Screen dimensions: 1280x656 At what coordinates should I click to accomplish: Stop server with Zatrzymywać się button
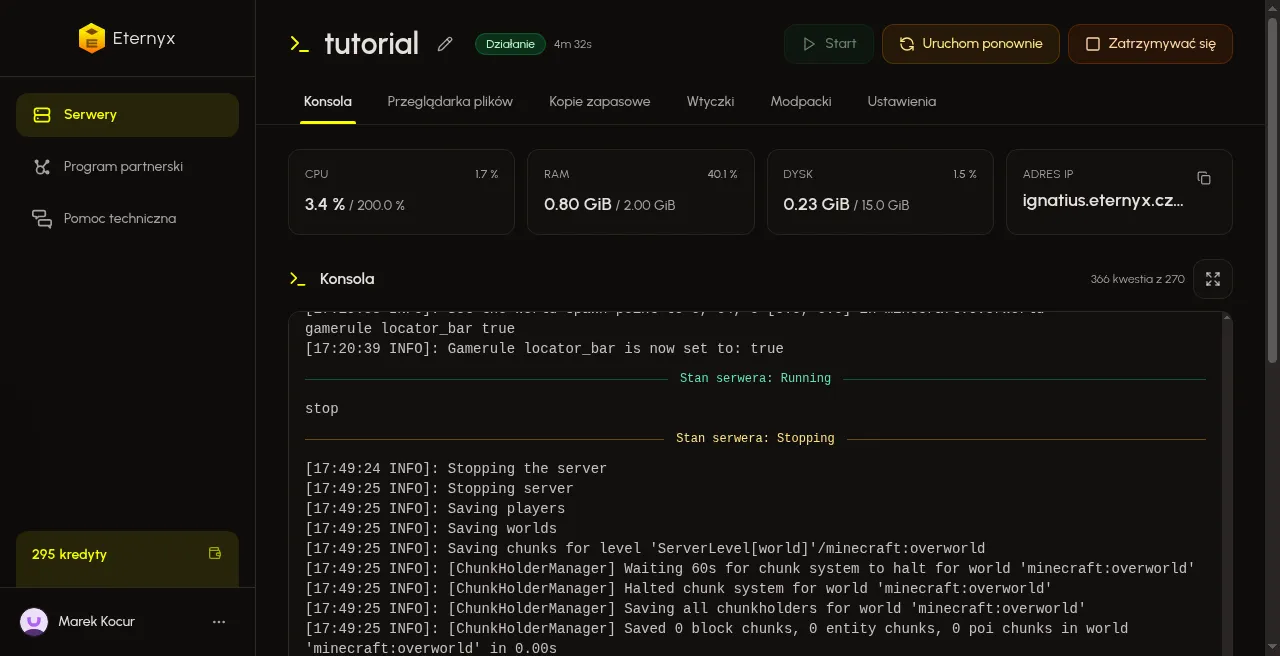(x=1150, y=44)
